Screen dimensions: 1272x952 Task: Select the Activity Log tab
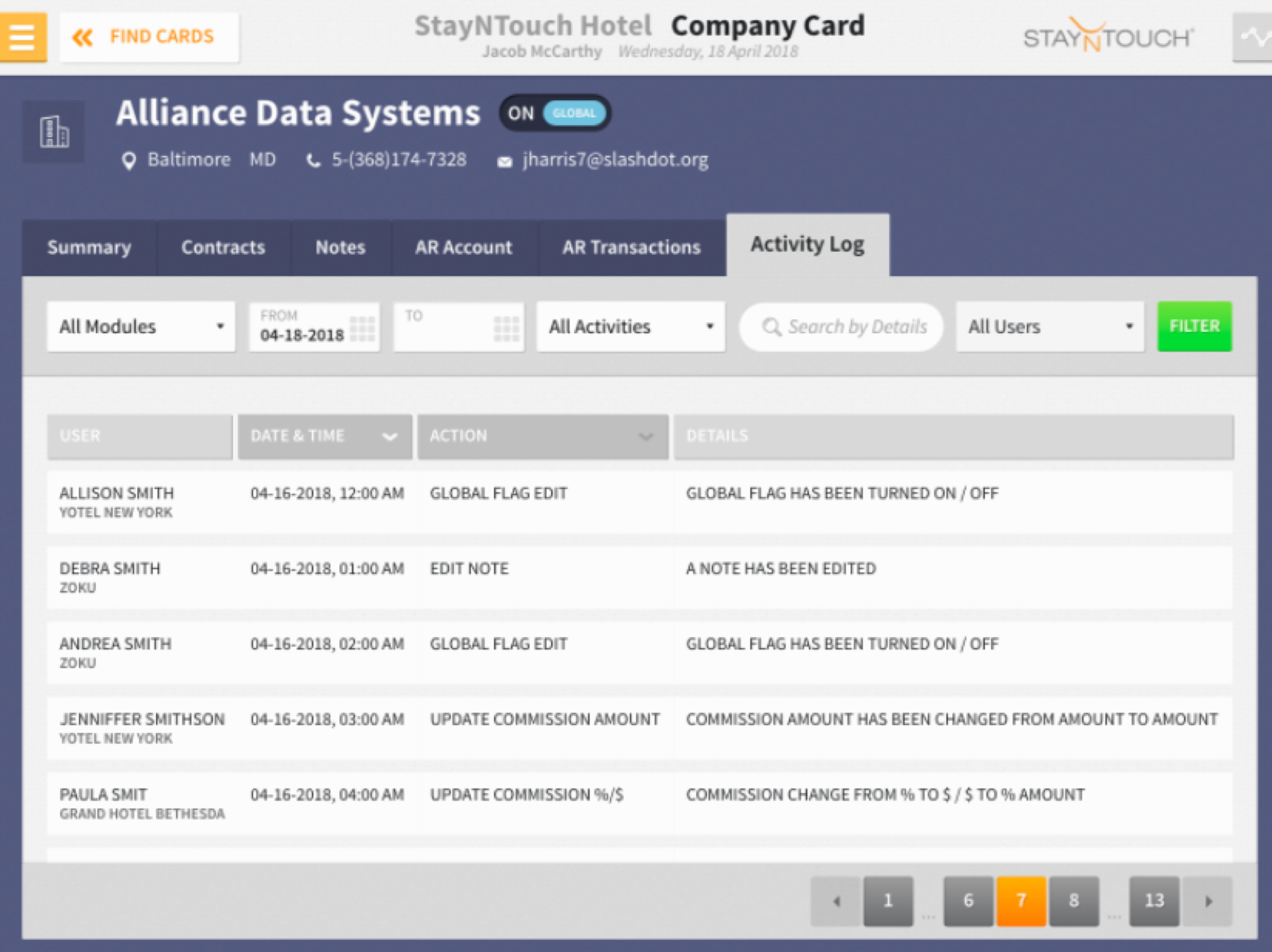808,245
